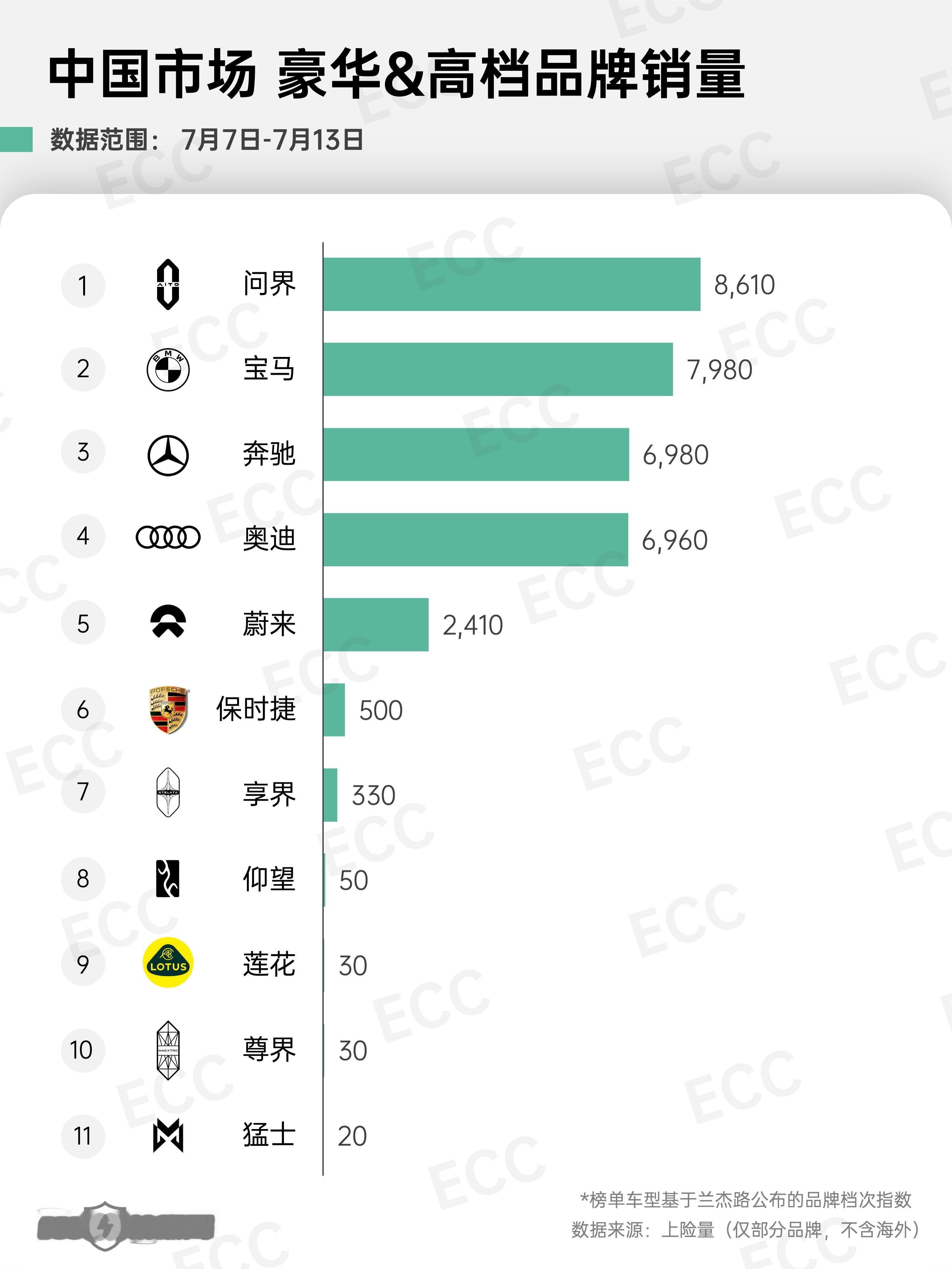Click the 问界 bar showing 8,610
The image size is (952, 1269).
512,285
